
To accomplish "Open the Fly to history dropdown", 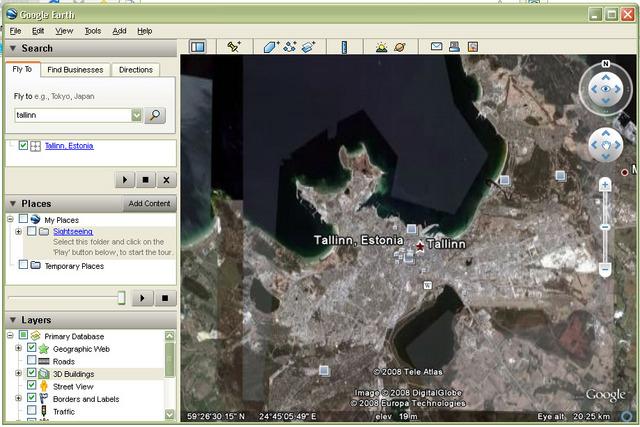I will (x=136, y=116).
